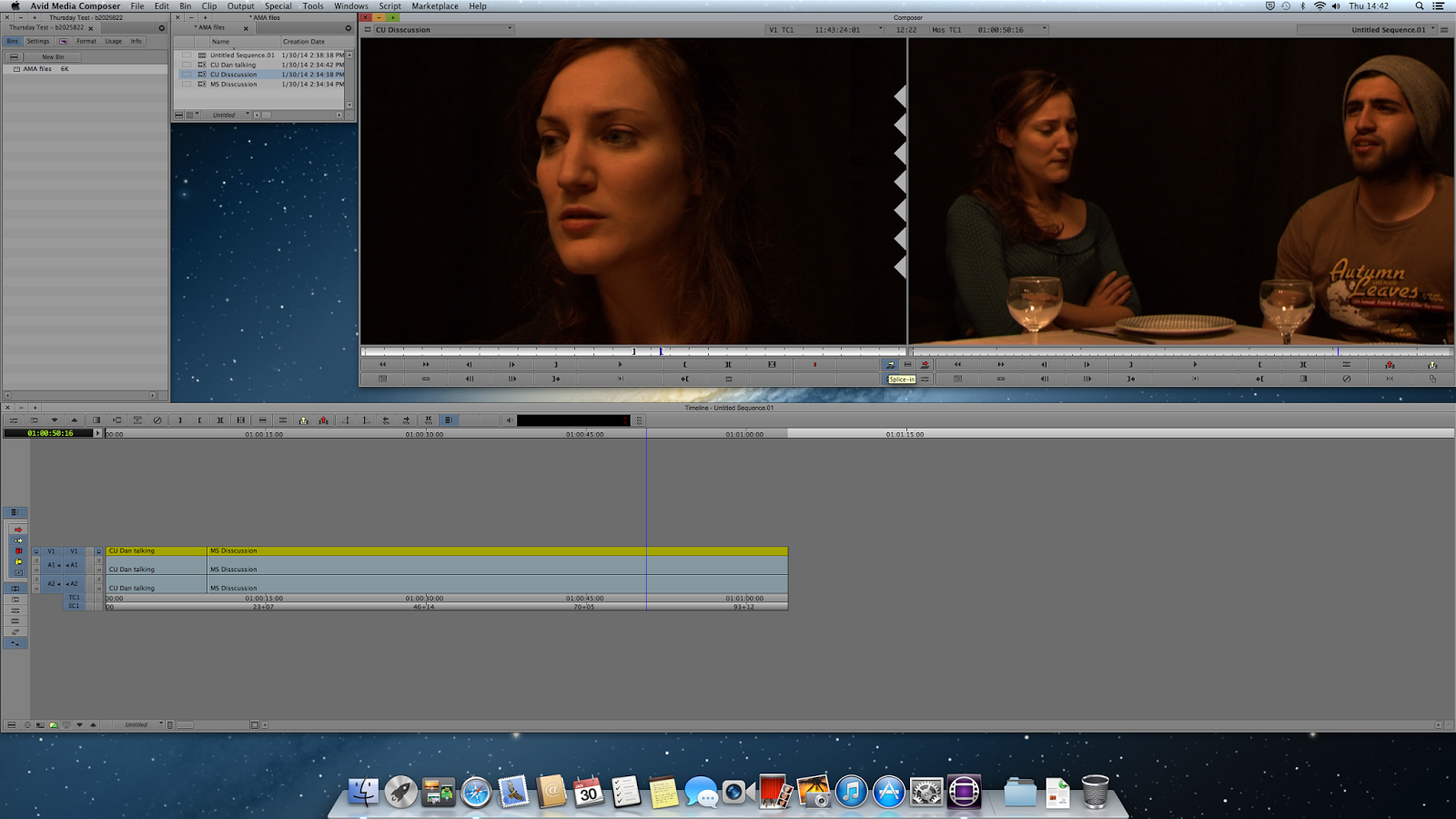This screenshot has width=1456, height=819.
Task: Click the speaker icon beside audio meter
Action: [509, 420]
